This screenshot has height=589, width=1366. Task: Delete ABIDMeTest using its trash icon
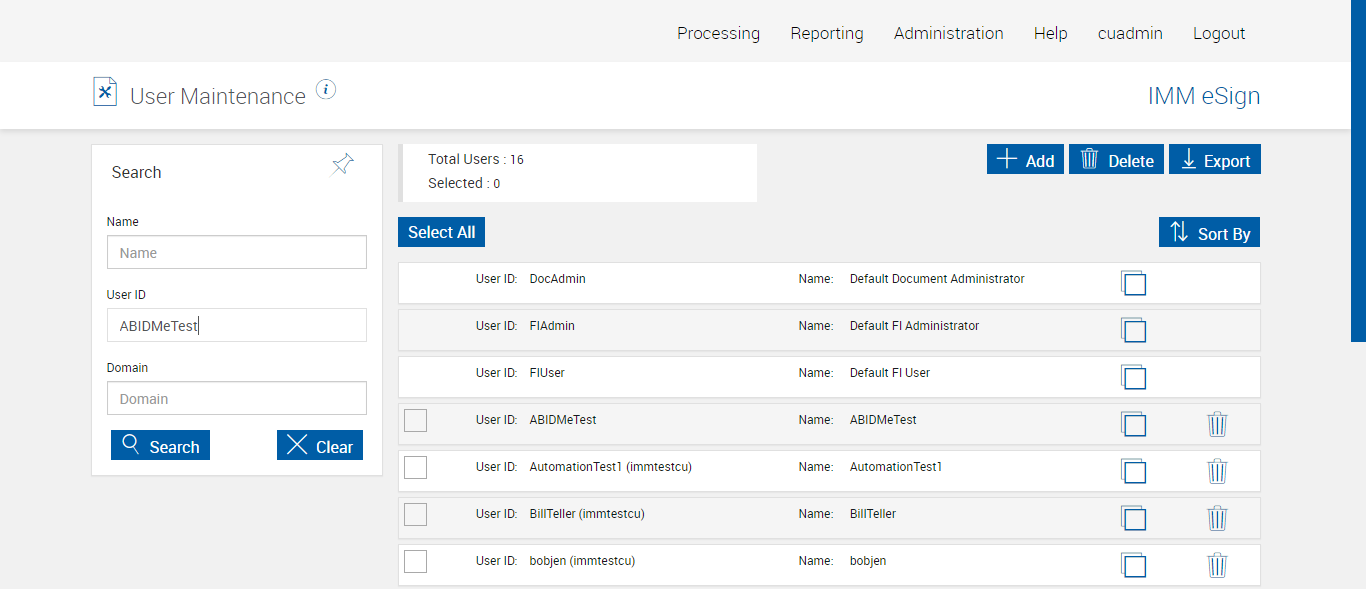(1217, 424)
